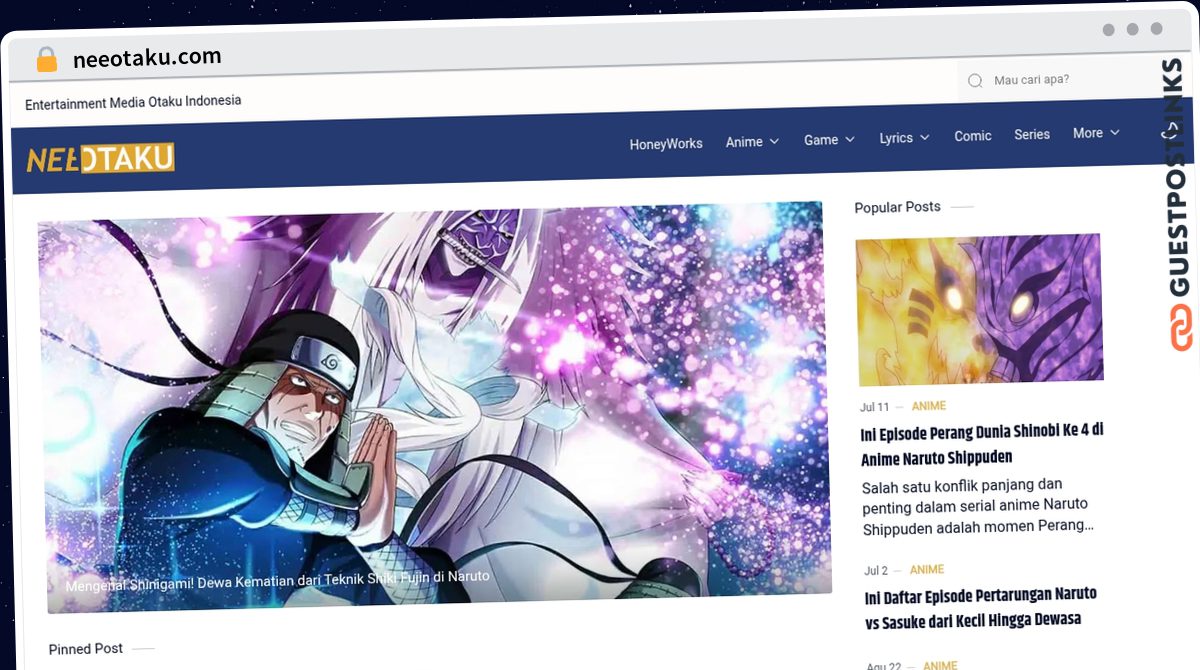Select the neeotaku.com address text

tap(147, 58)
